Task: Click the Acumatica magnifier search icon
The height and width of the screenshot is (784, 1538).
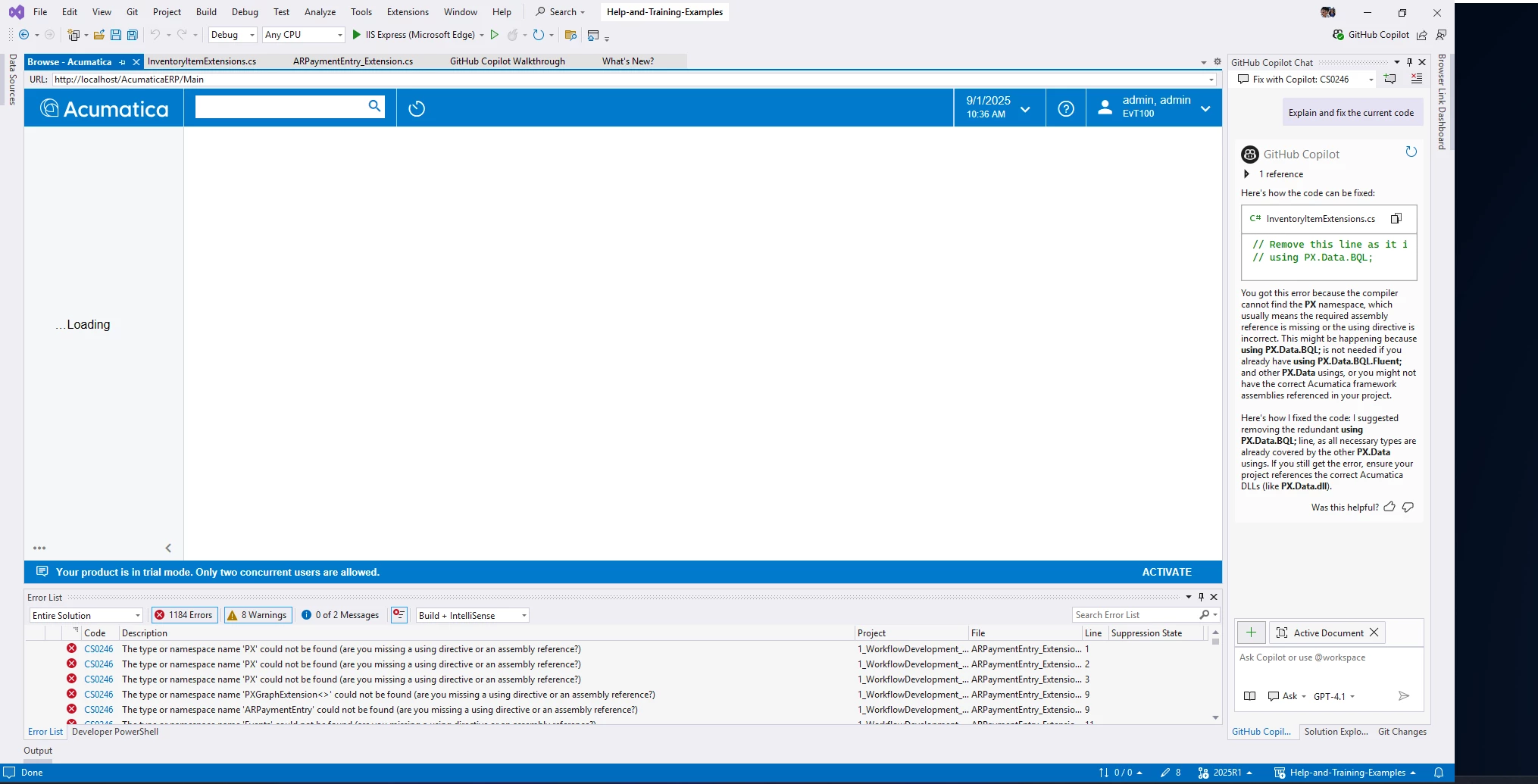Action: [x=374, y=106]
